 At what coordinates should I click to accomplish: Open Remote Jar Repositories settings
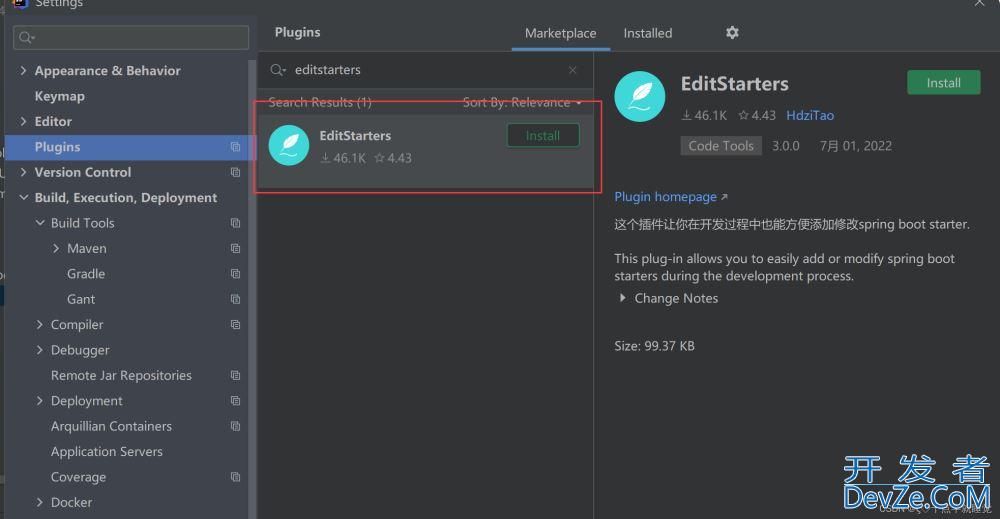121,376
